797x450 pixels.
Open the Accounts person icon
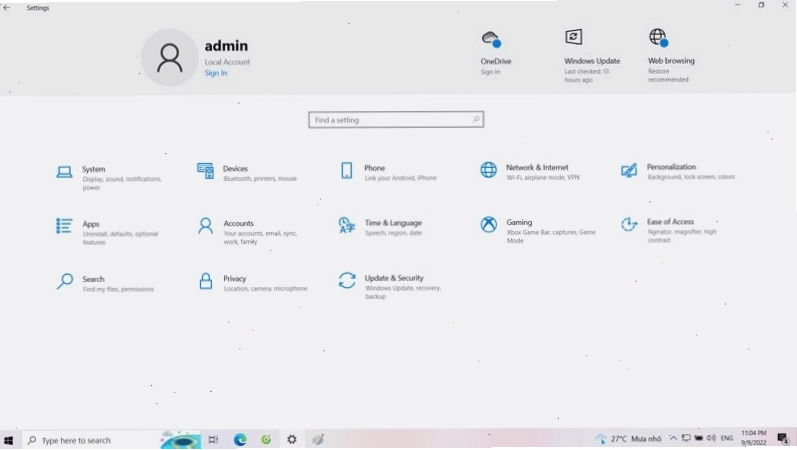click(206, 226)
